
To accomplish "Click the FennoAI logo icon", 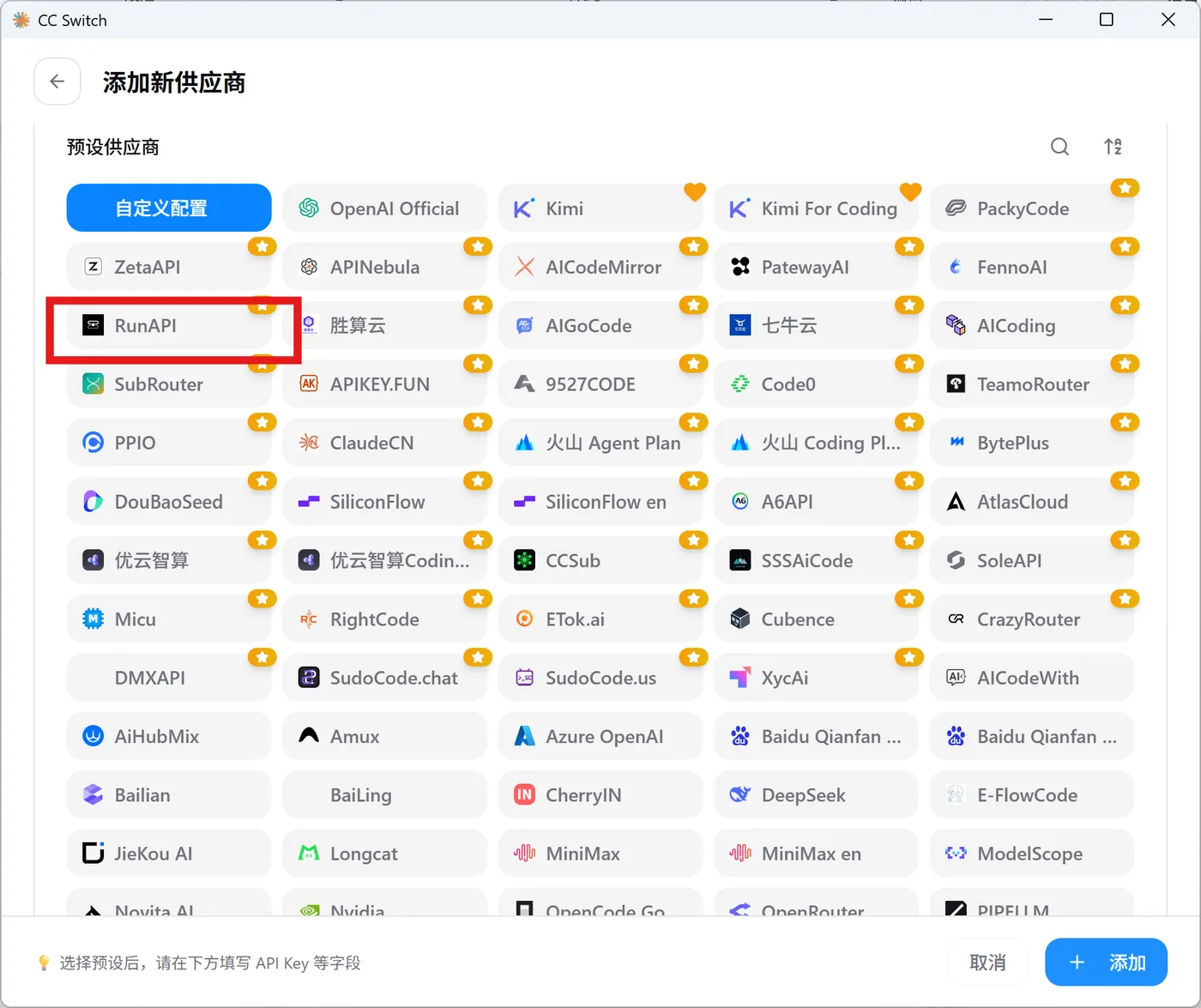I will (x=956, y=267).
